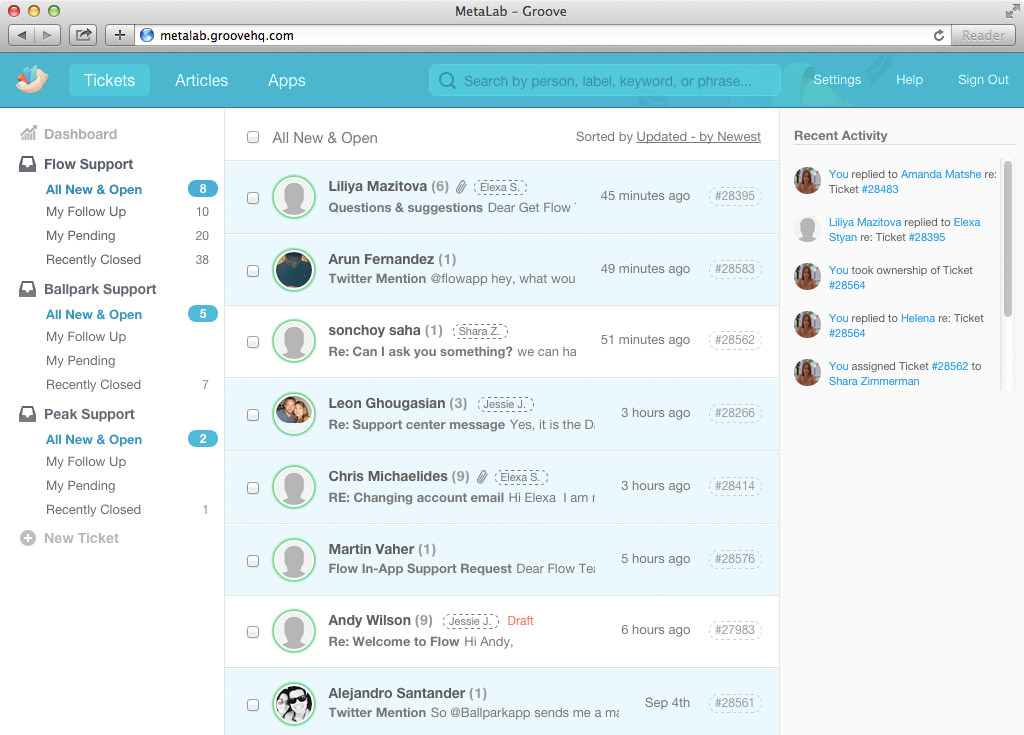Open the Amanda Matshe link in Recent Activity
Viewport: 1024px width, 735px height.
click(x=940, y=174)
